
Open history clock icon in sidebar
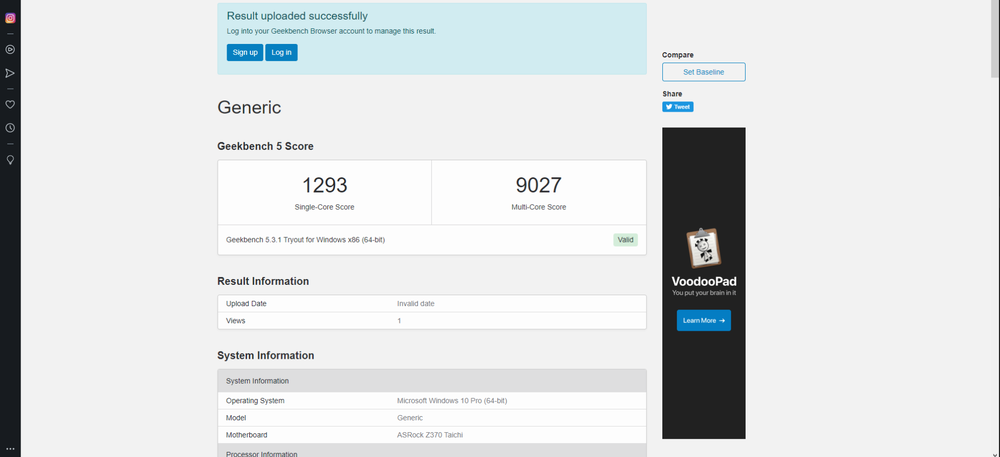click(x=10, y=128)
